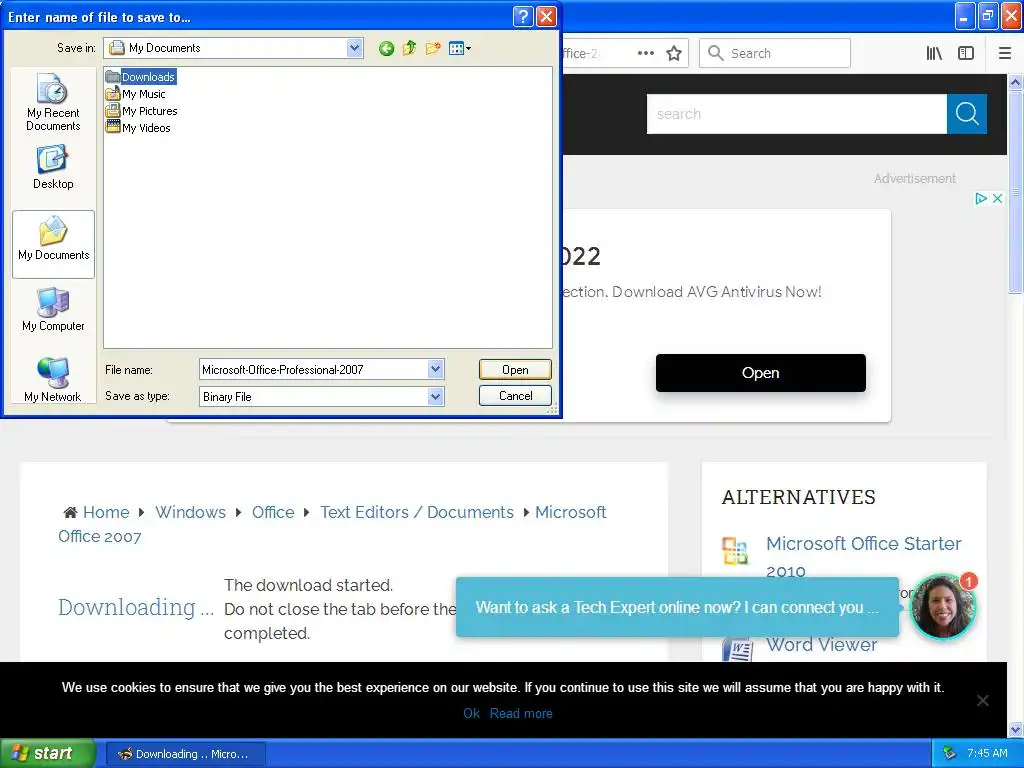Select My Documents in places bar
The image size is (1024, 768).
(54, 244)
